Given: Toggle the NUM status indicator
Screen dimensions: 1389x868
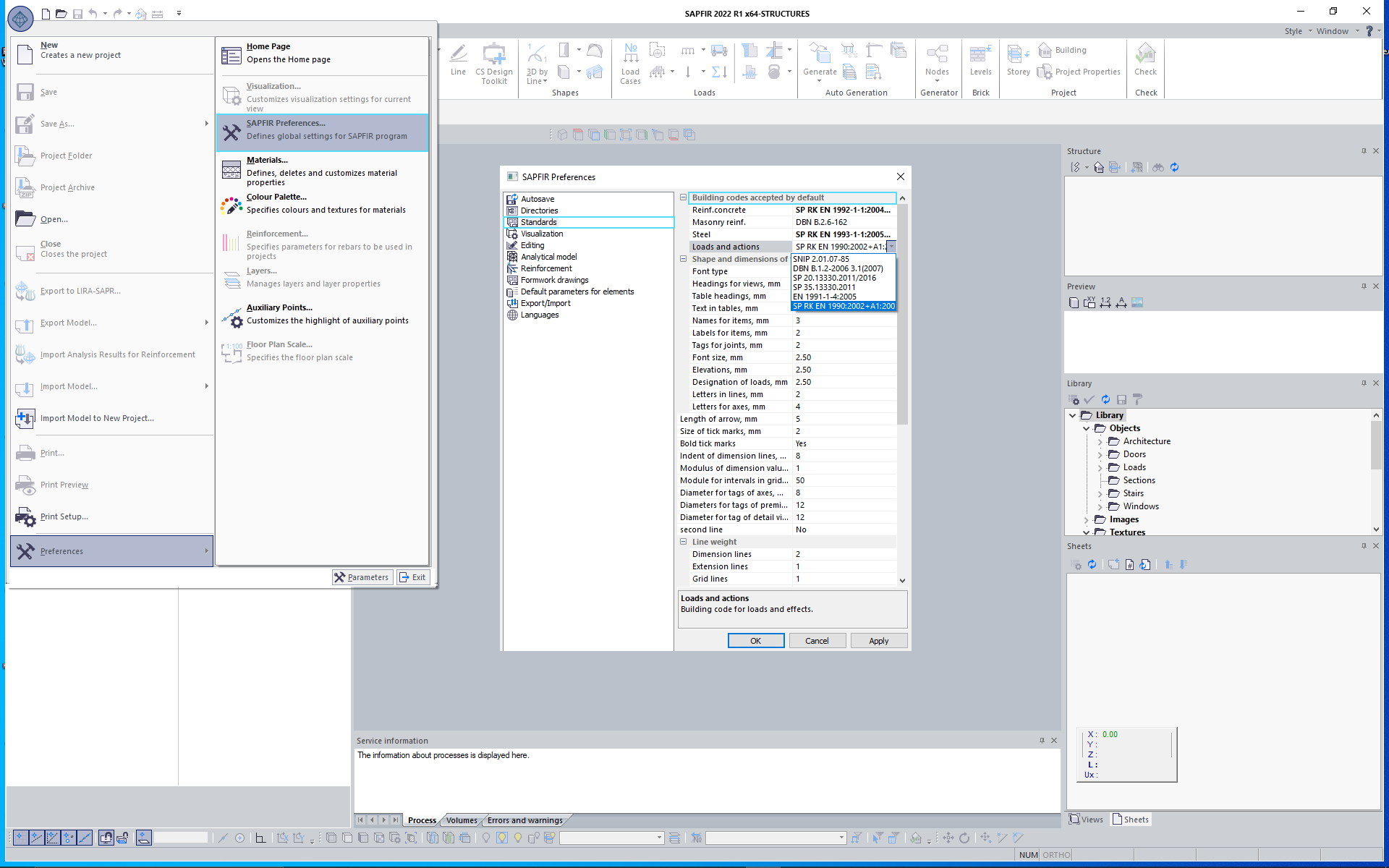Looking at the screenshot, I should point(1028,855).
